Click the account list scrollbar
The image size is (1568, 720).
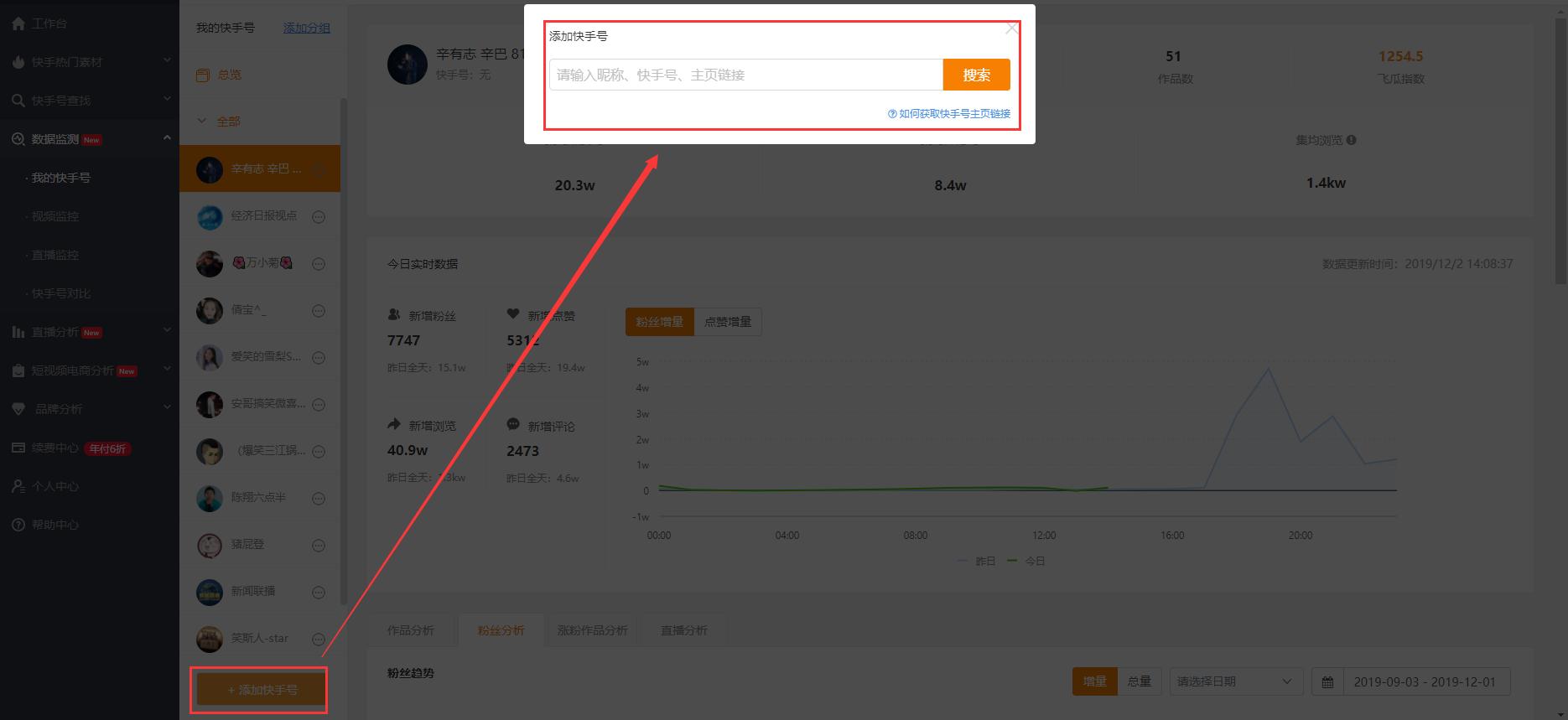(344, 352)
